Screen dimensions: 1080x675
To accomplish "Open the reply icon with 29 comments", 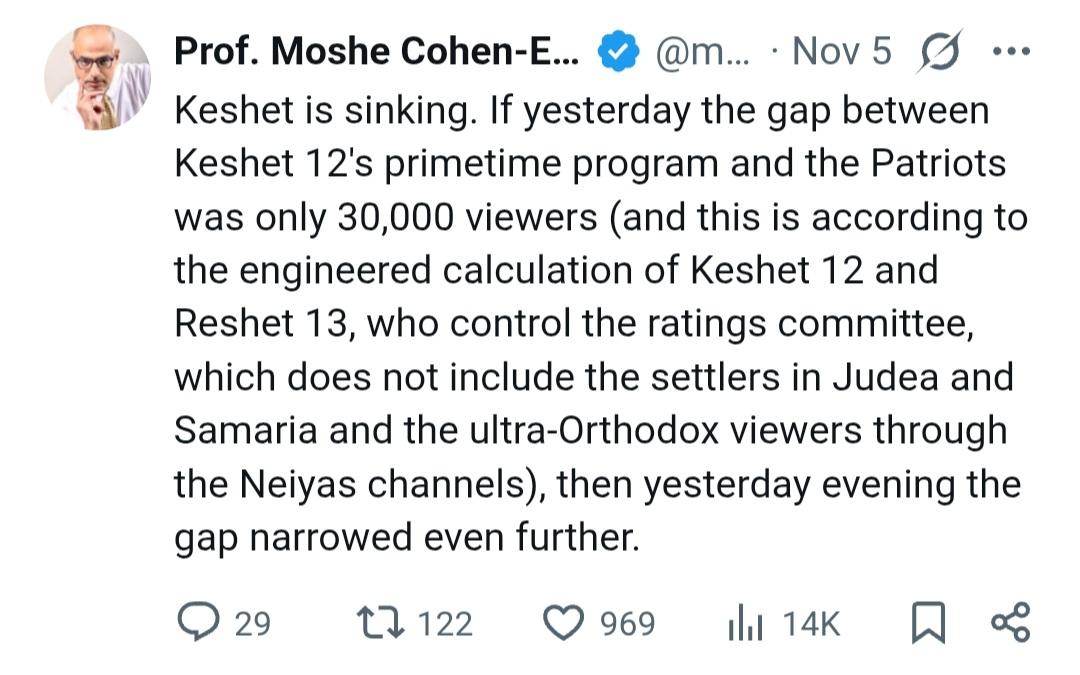I will point(197,623).
